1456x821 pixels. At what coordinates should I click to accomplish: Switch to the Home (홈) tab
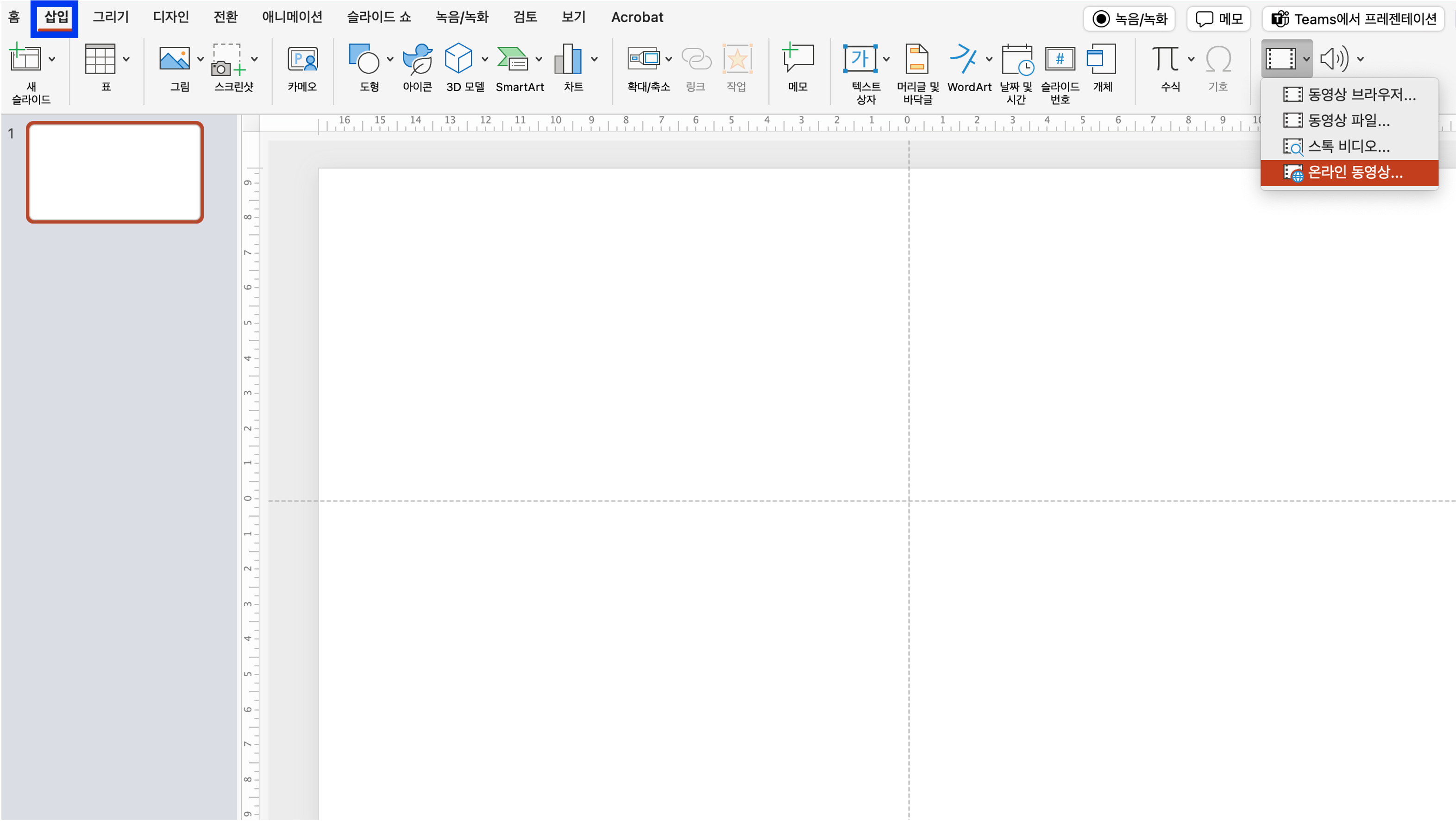click(x=13, y=18)
